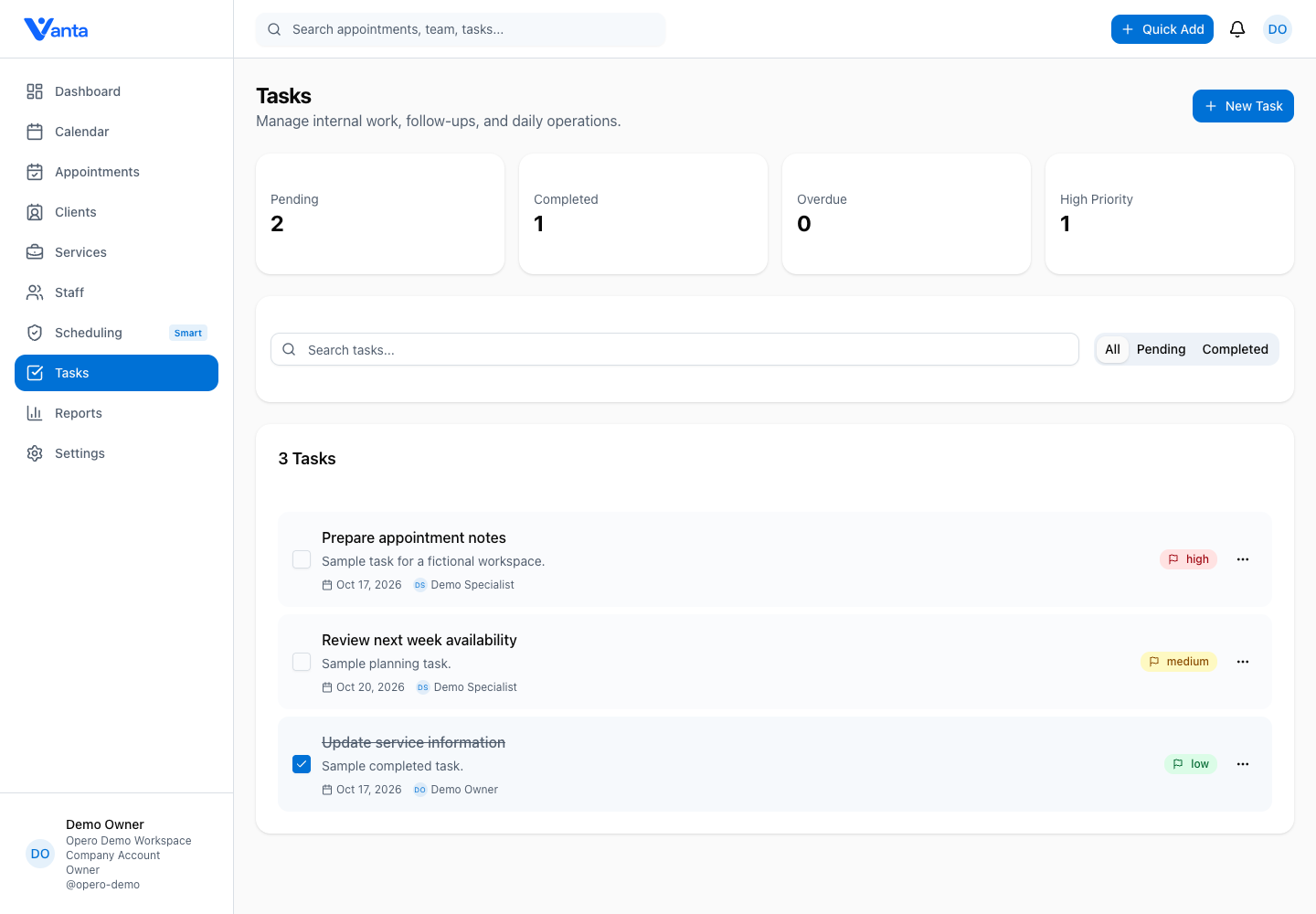
Task: Show All tasks filter tab
Action: point(1112,349)
